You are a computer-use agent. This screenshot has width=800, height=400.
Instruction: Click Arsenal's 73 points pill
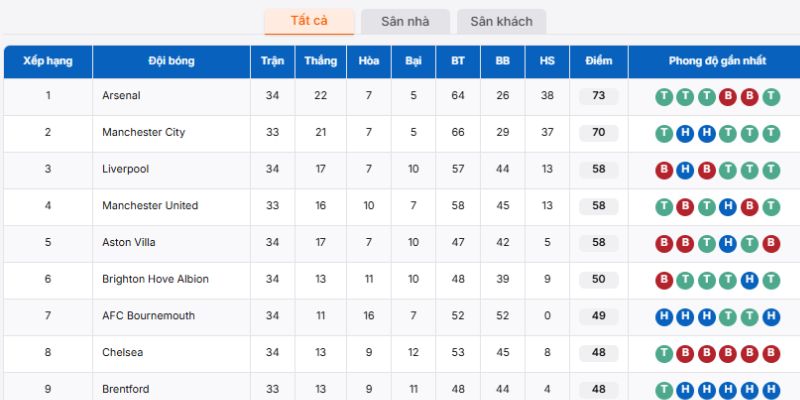click(599, 96)
